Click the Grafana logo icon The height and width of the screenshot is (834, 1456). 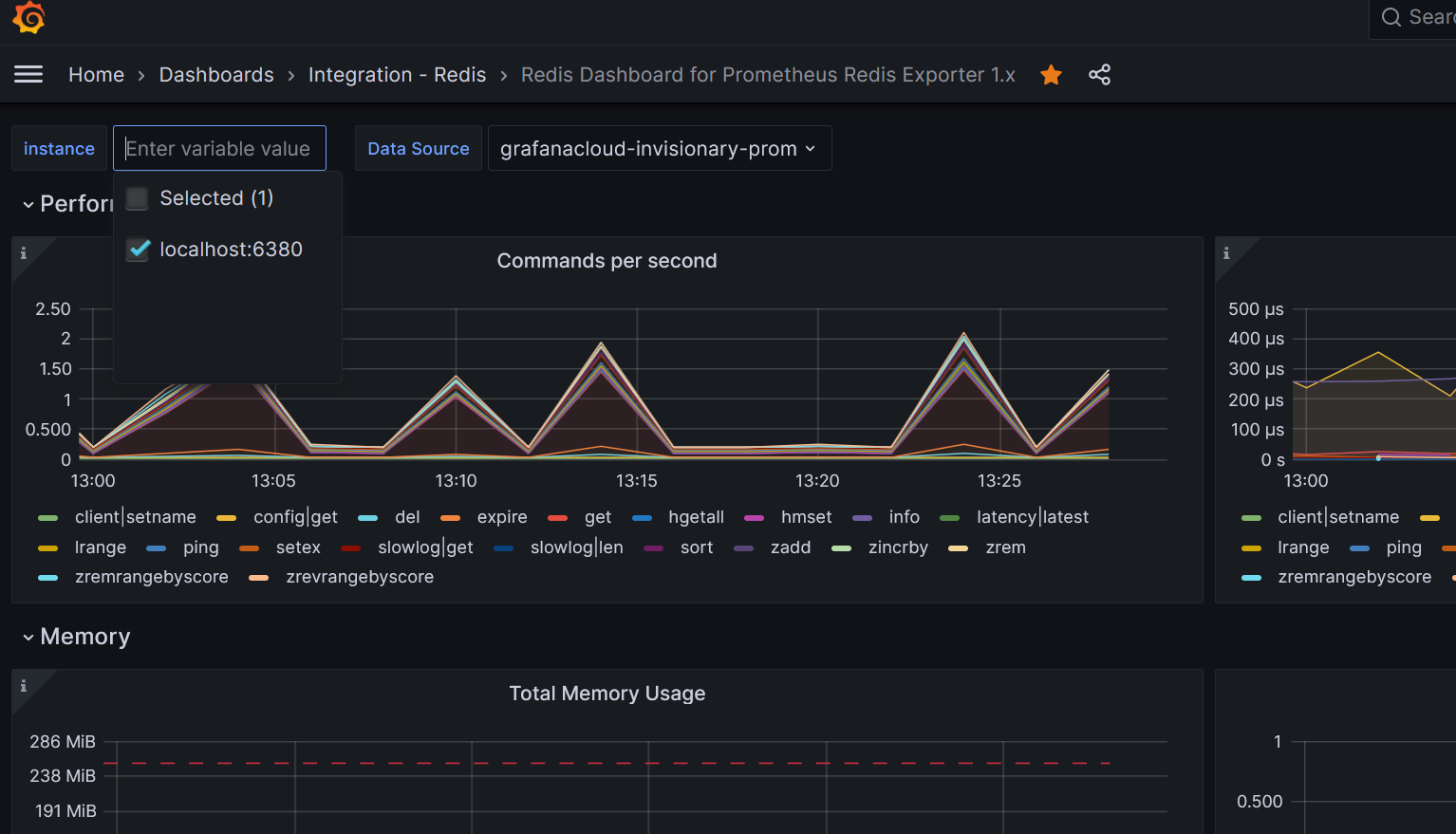[28, 17]
